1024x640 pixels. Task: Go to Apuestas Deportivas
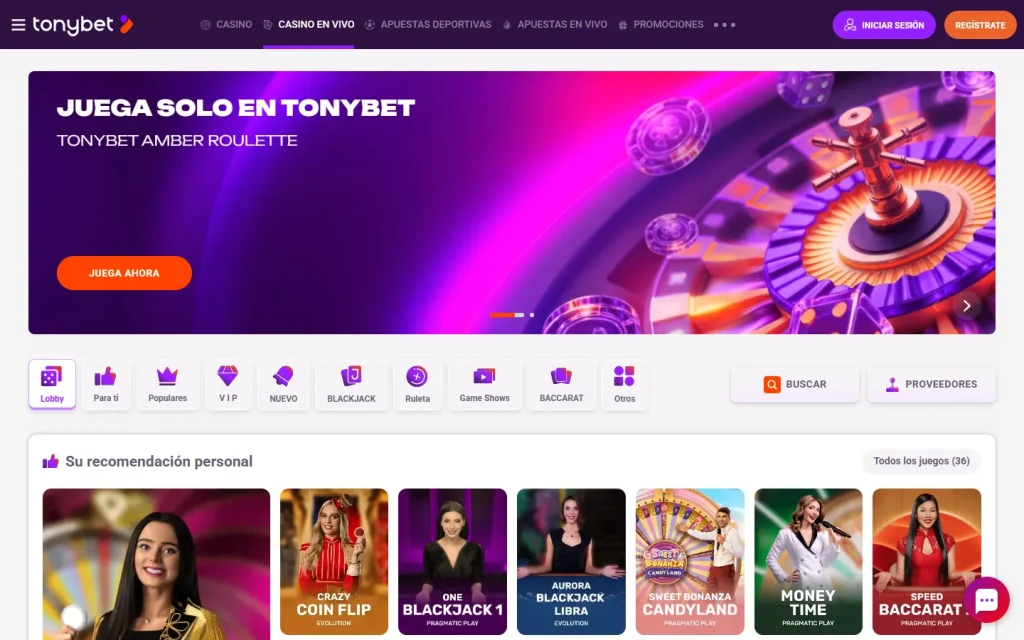[428, 25]
